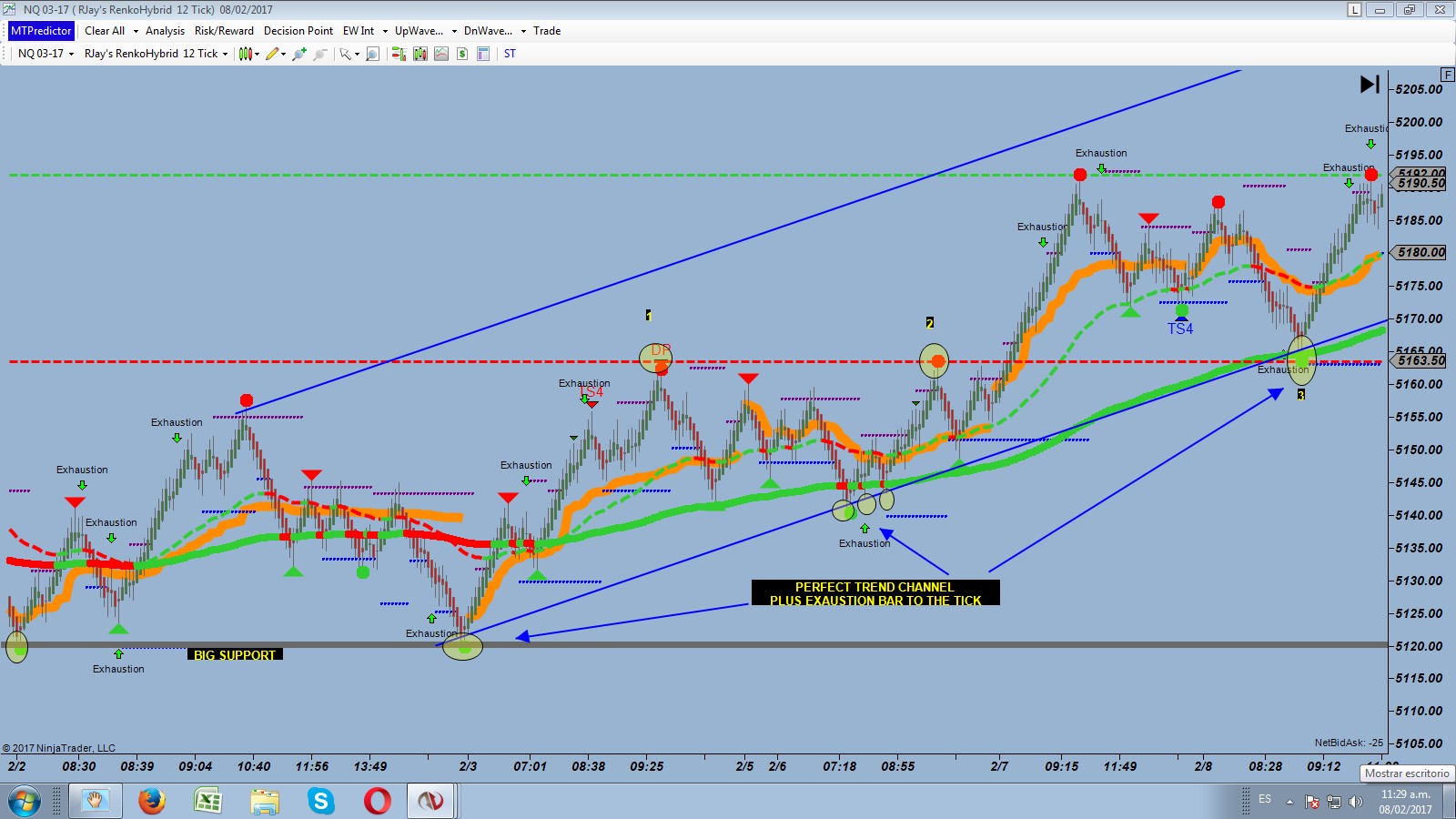Click the 5190.50 current price marker
This screenshot has height=819, width=1456.
tap(1420, 184)
